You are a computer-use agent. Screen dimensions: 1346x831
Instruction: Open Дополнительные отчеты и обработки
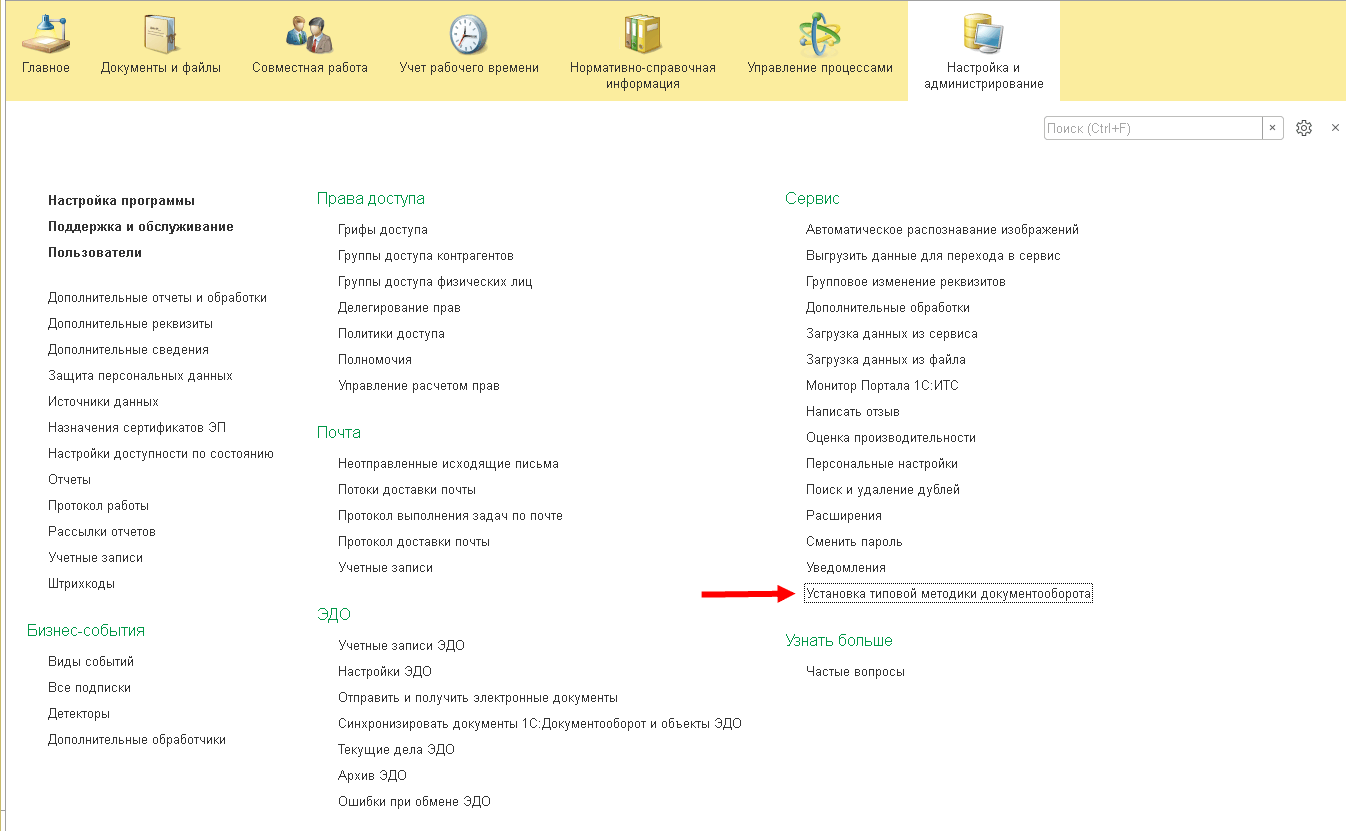(x=157, y=298)
